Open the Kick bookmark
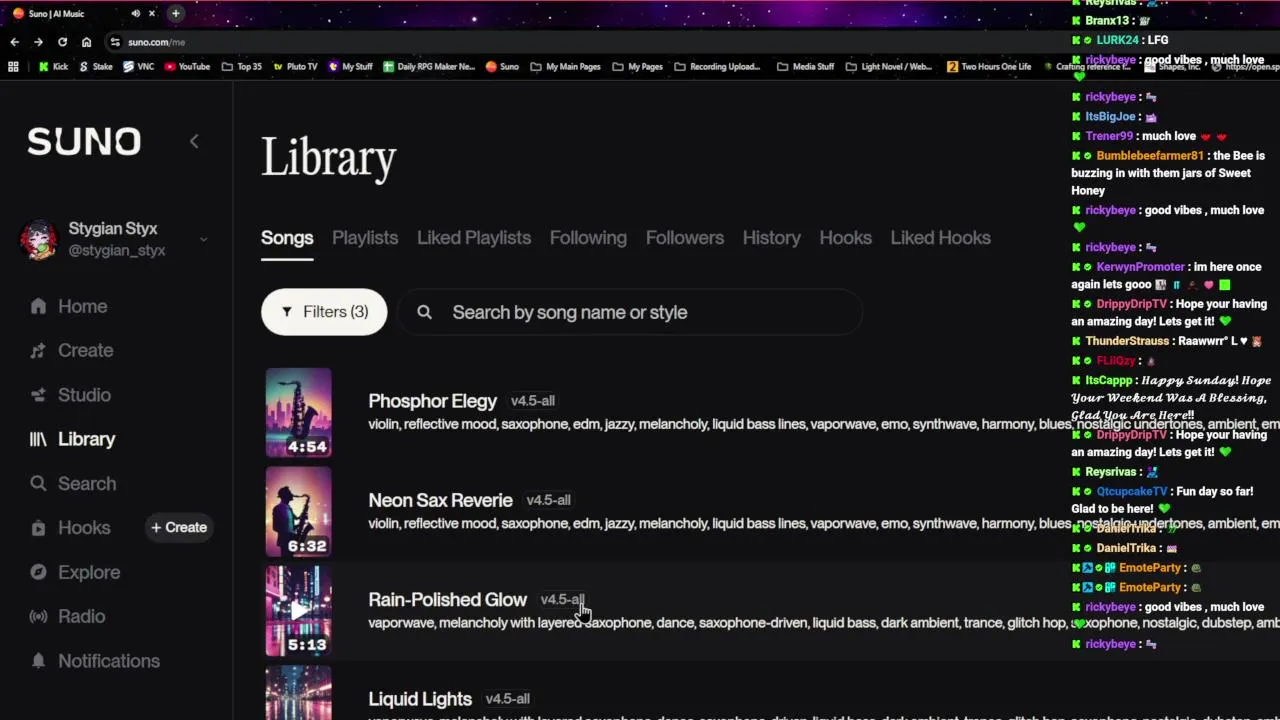 [53, 67]
